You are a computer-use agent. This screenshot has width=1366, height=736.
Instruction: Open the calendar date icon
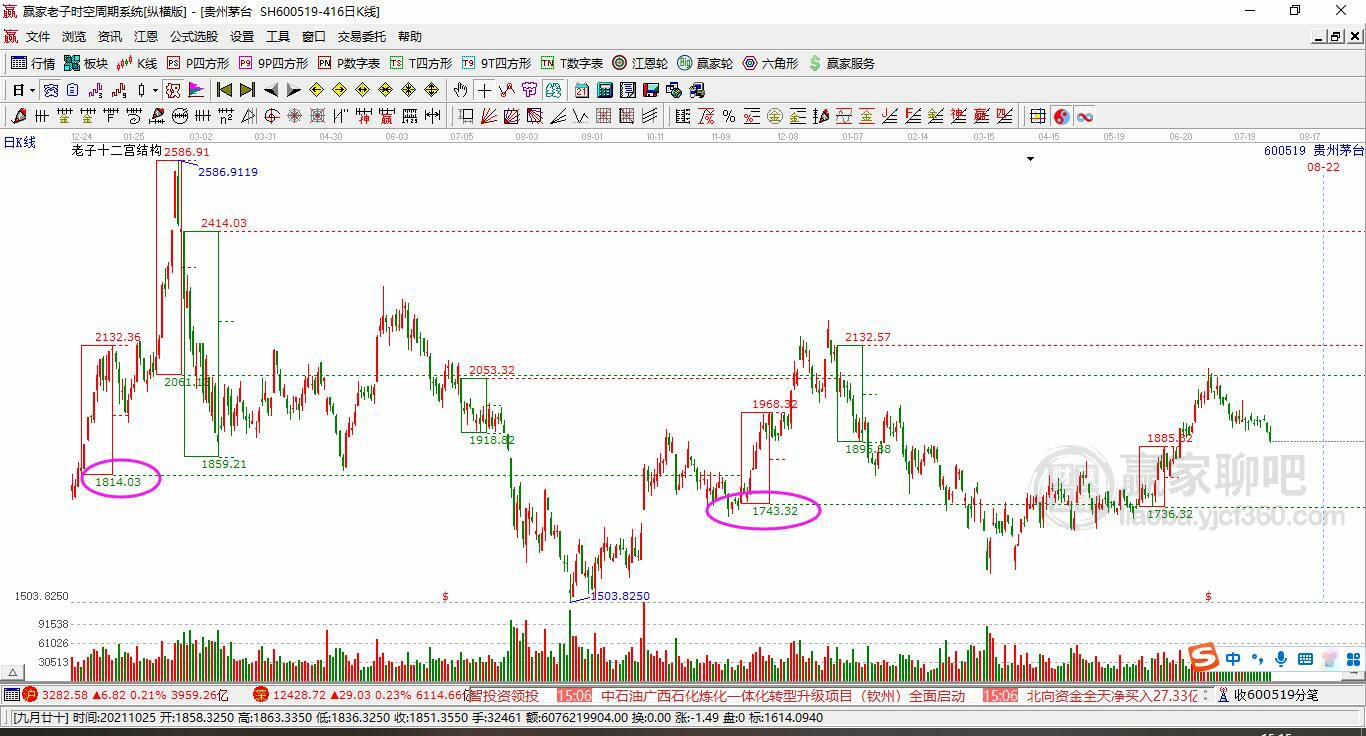click(581, 90)
